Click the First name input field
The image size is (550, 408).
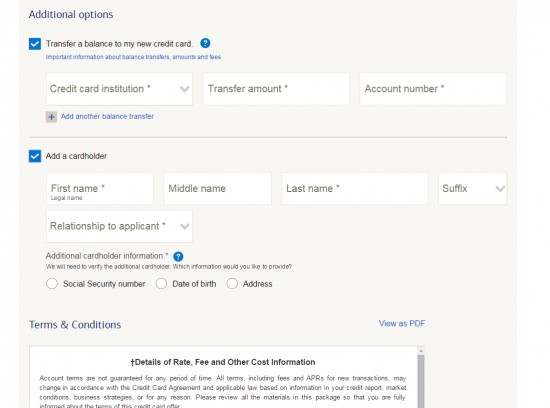click(x=100, y=189)
